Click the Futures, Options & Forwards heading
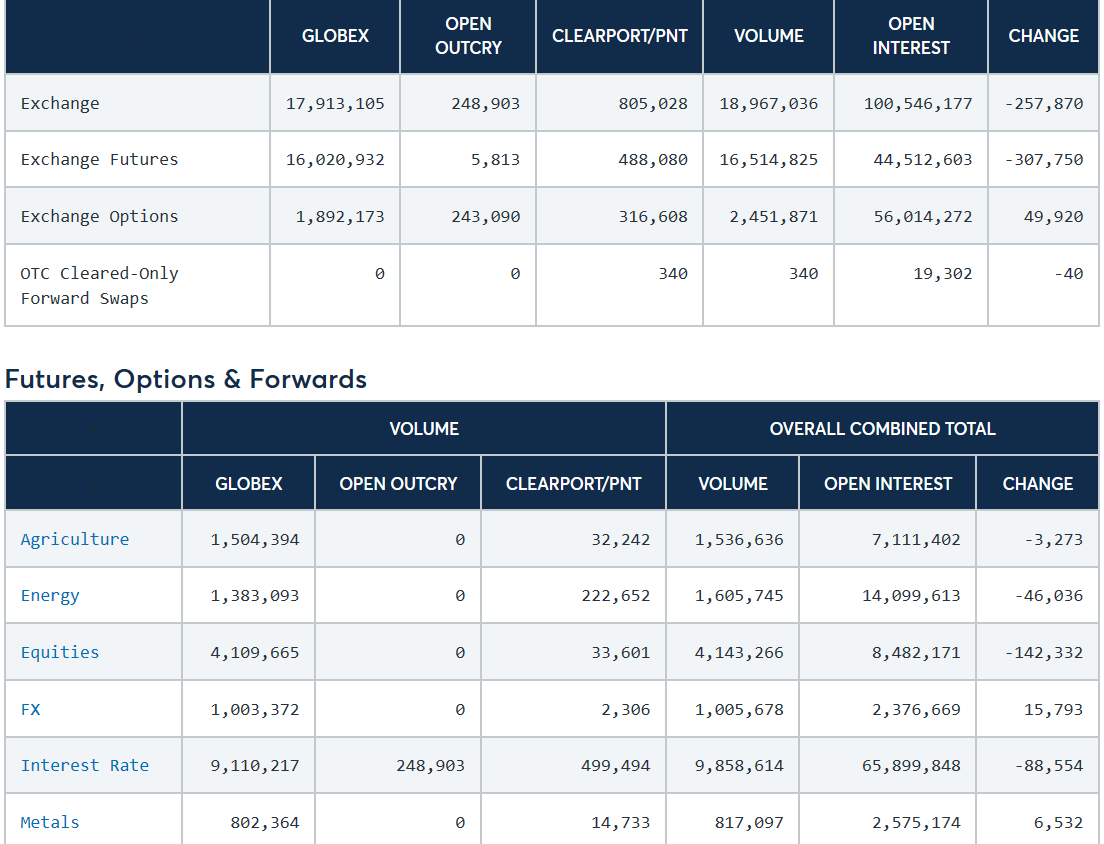This screenshot has width=1104, height=844. click(186, 379)
